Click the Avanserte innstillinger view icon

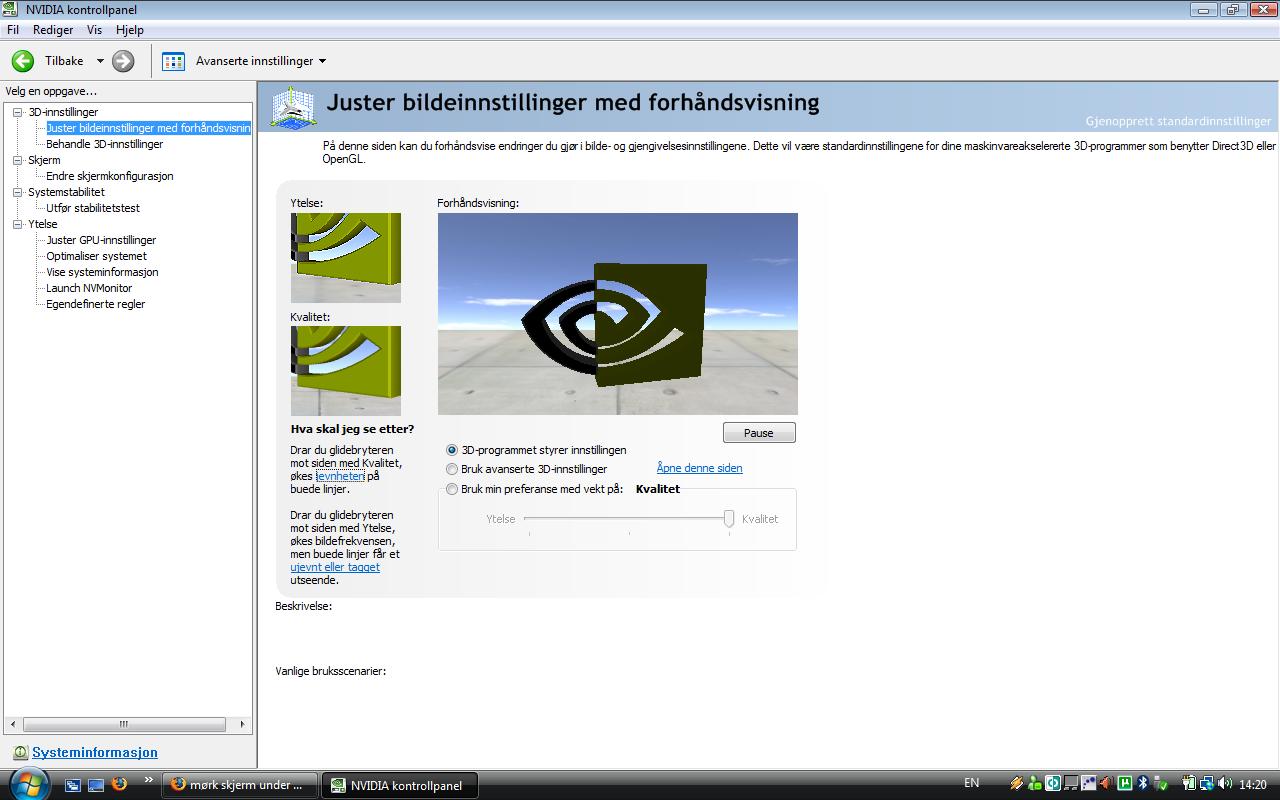(x=173, y=61)
